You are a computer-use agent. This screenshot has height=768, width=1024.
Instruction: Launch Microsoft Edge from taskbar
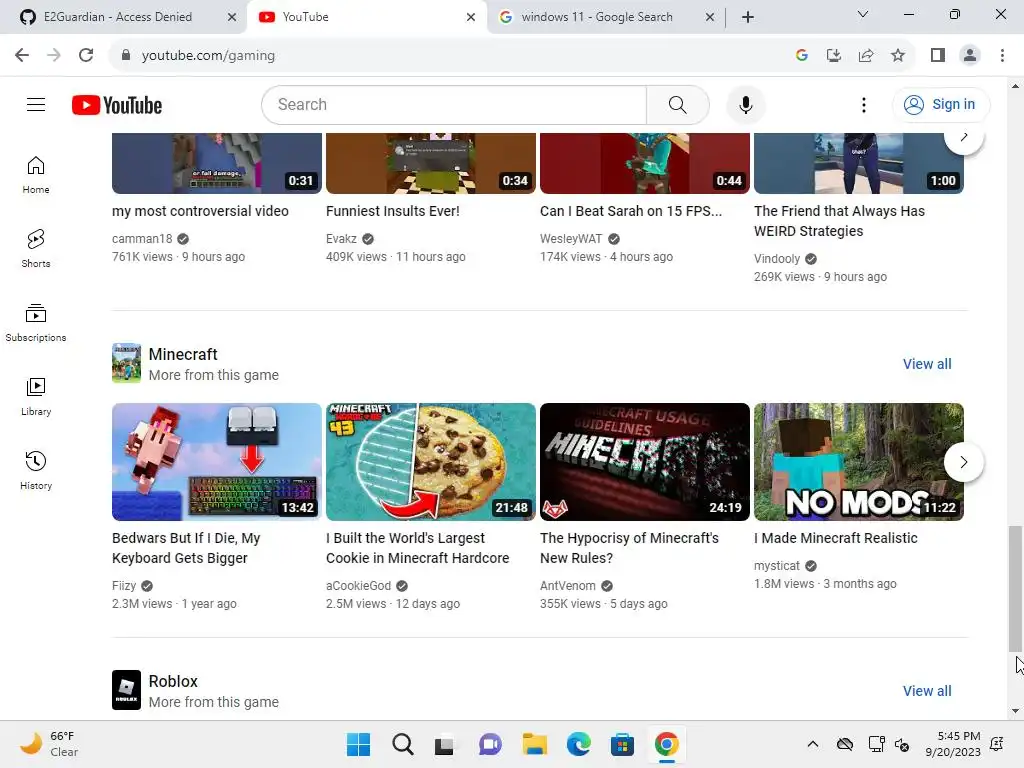(x=579, y=744)
